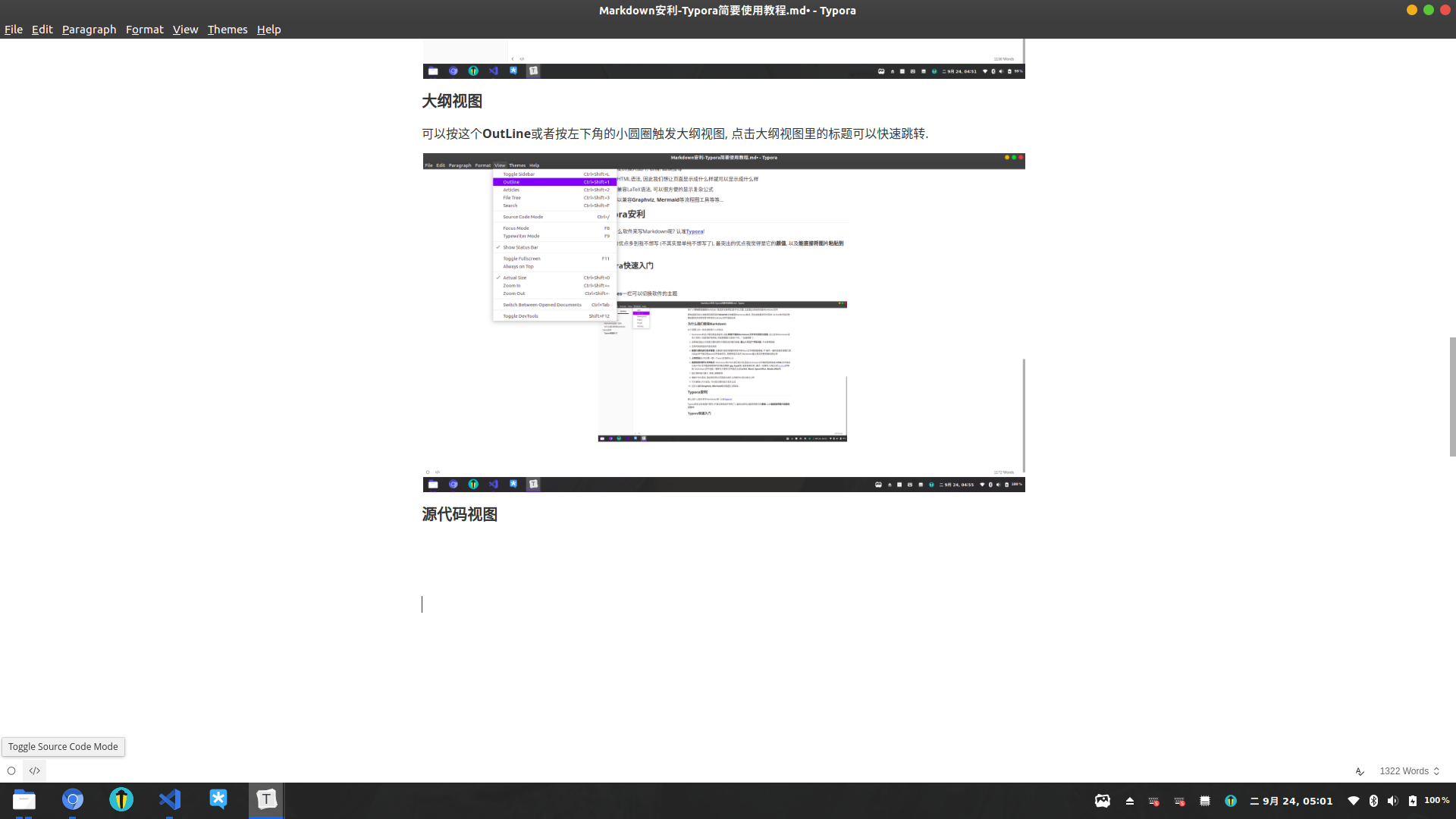This screenshot has width=1456, height=819.
Task: Select the outline view screenshot image
Action: pos(723,322)
